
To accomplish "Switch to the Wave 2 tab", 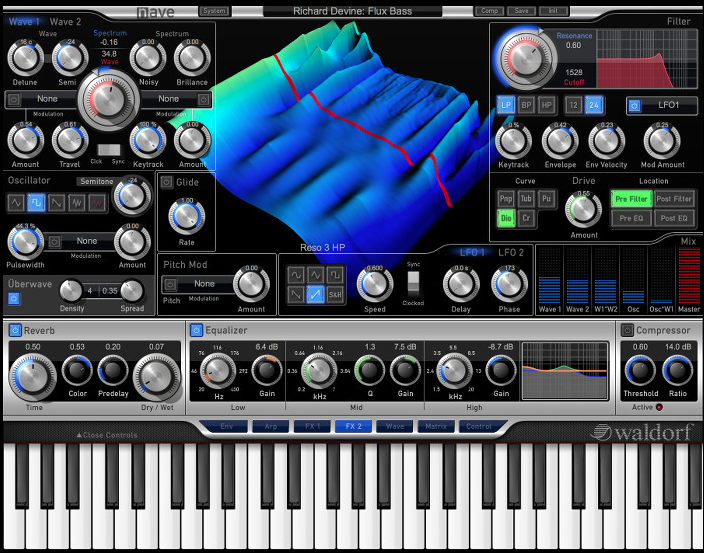I will (x=66, y=22).
